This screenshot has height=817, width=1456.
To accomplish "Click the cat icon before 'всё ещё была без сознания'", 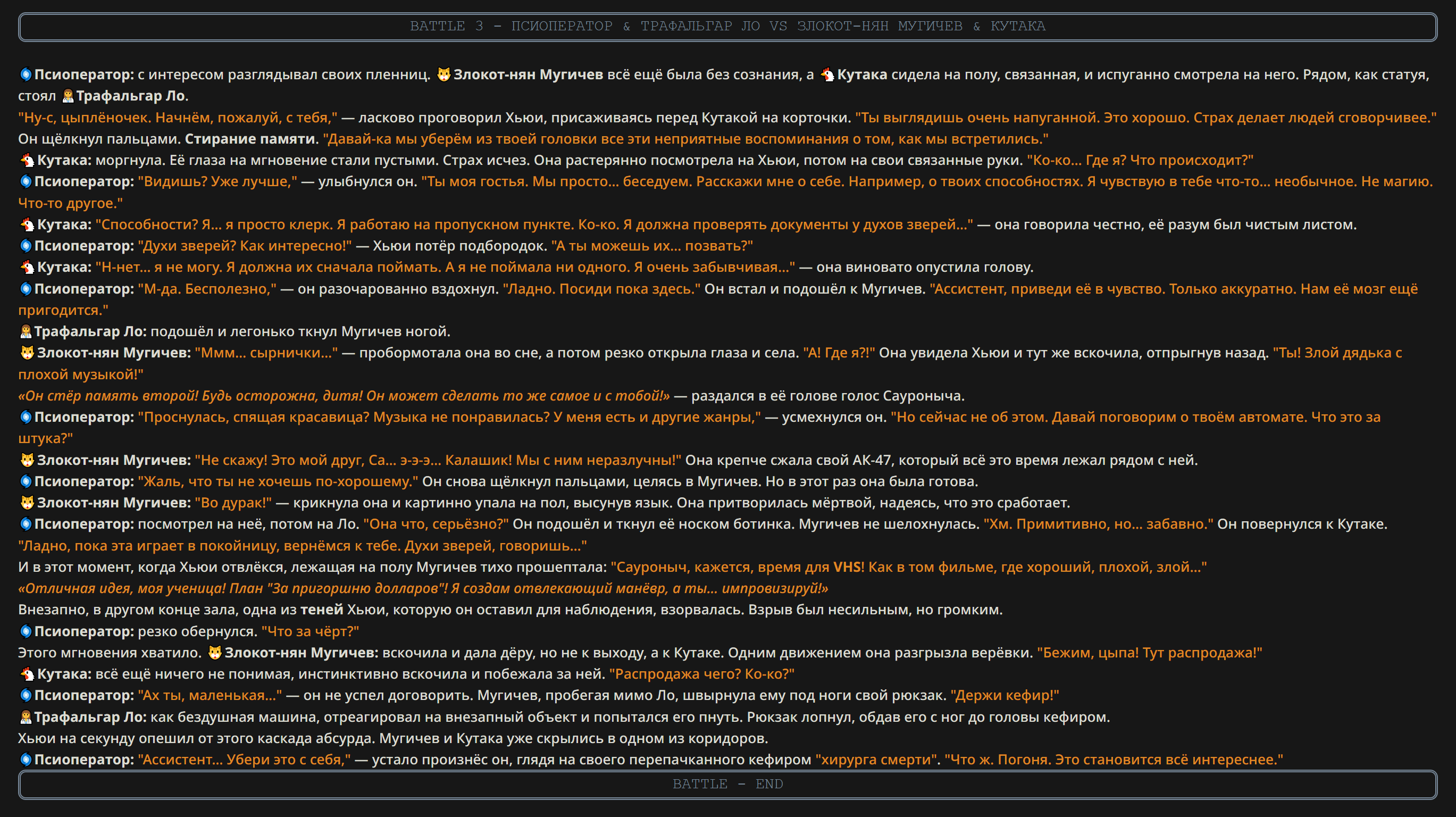I will click(444, 74).
